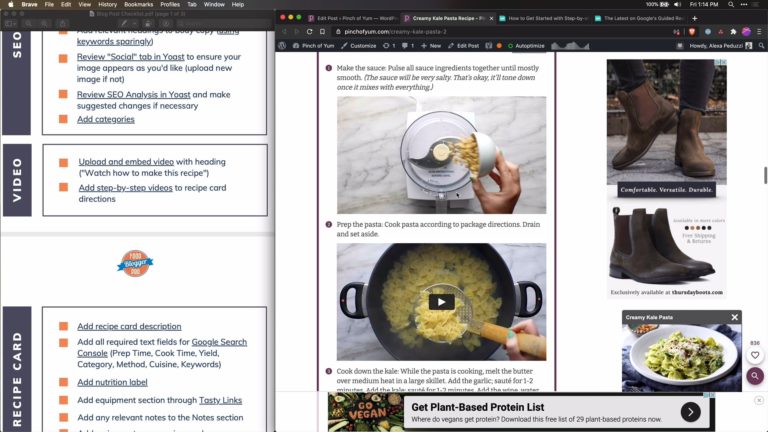Click Add step-by-step videos link
768x432 pixels.
point(125,188)
